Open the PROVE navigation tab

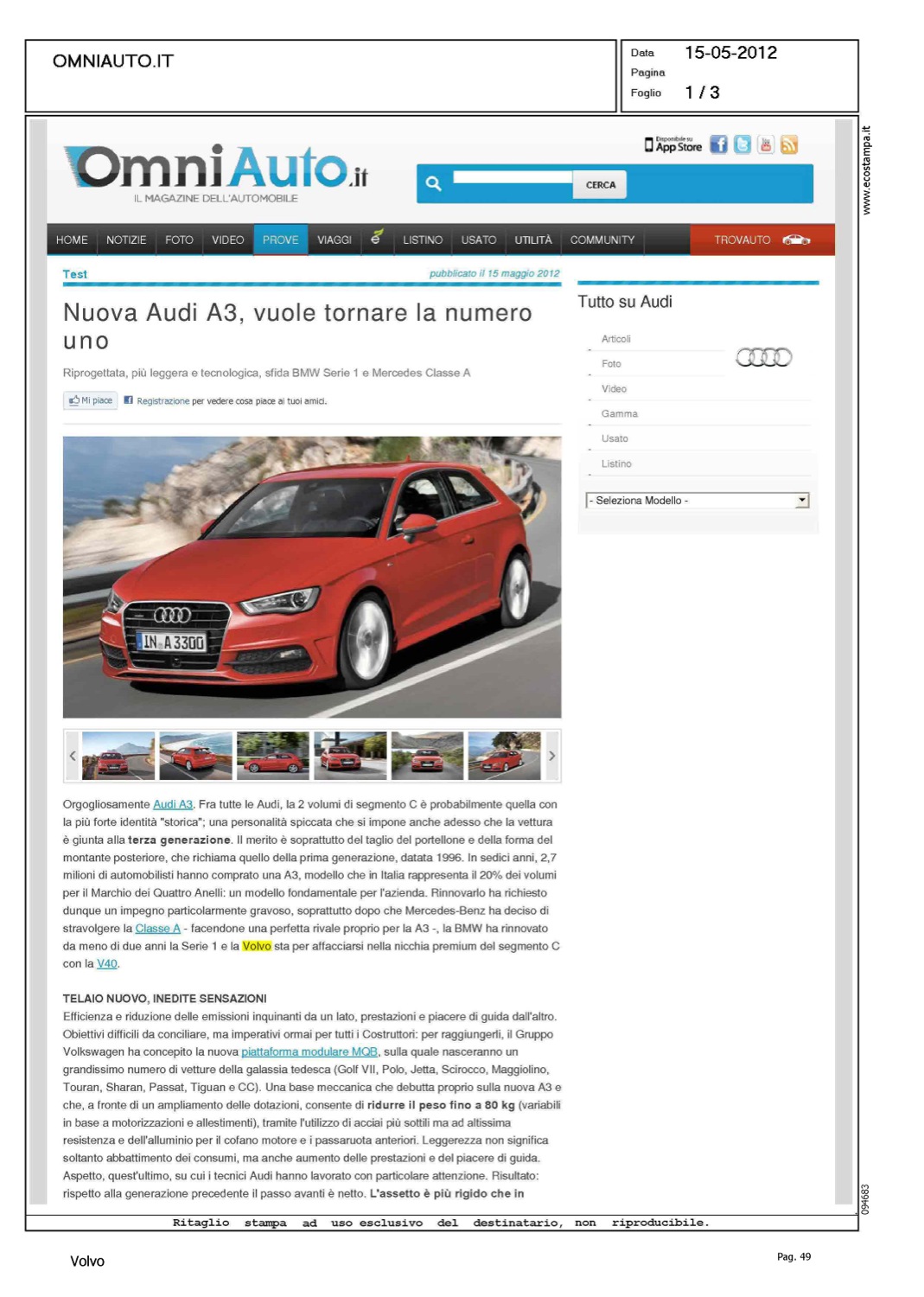point(280,240)
